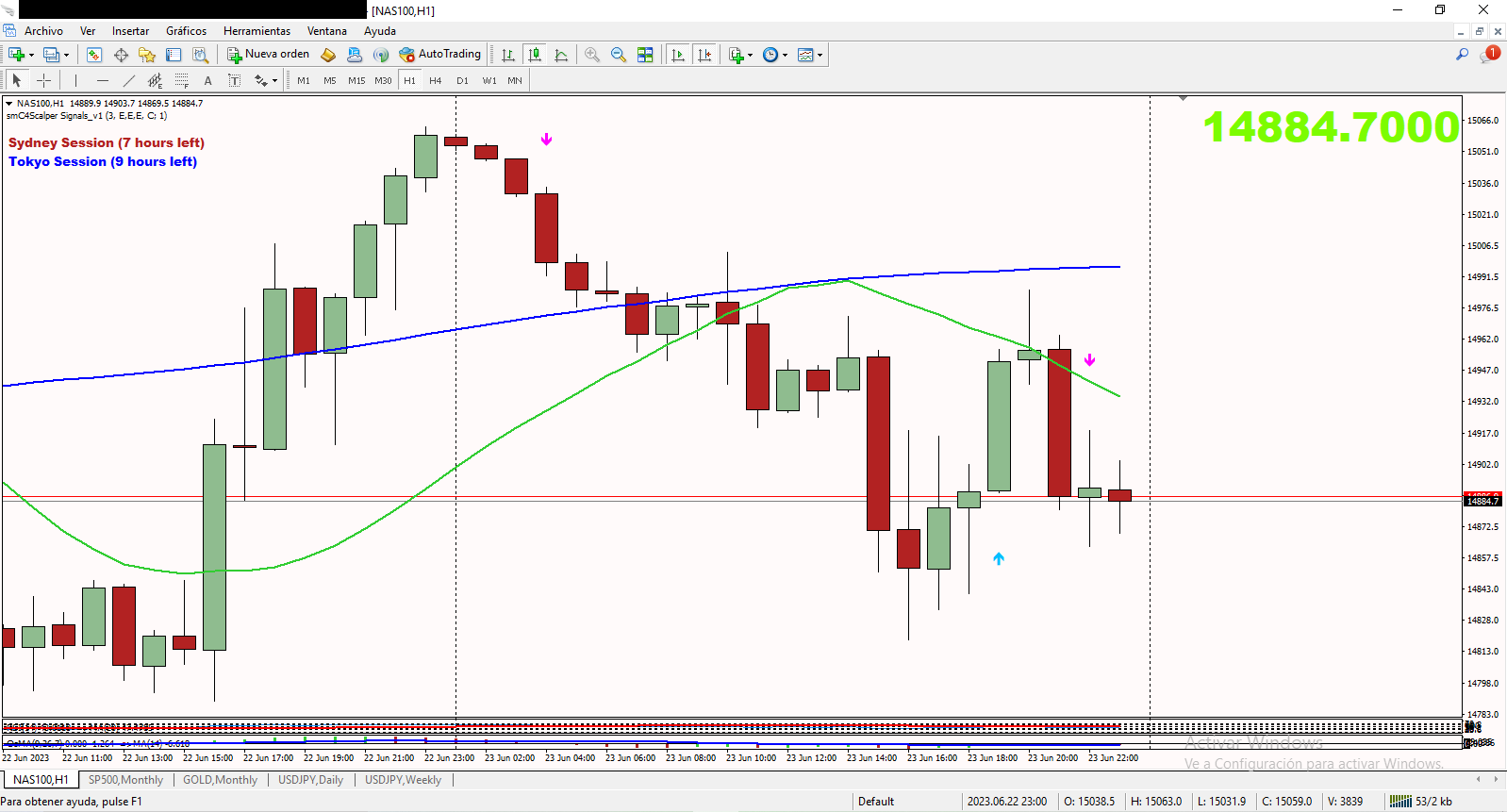Image resolution: width=1507 pixels, height=812 pixels.
Task: Click the Nueva orden button
Action: [268, 55]
